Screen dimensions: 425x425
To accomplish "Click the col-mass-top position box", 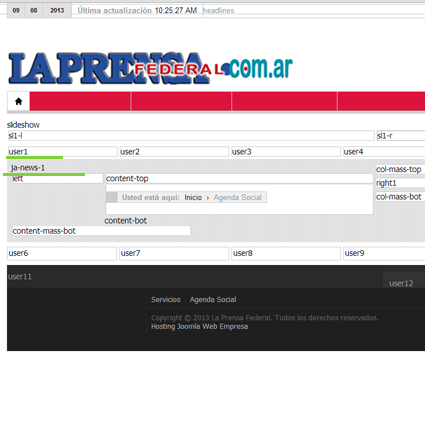I will pos(400,169).
